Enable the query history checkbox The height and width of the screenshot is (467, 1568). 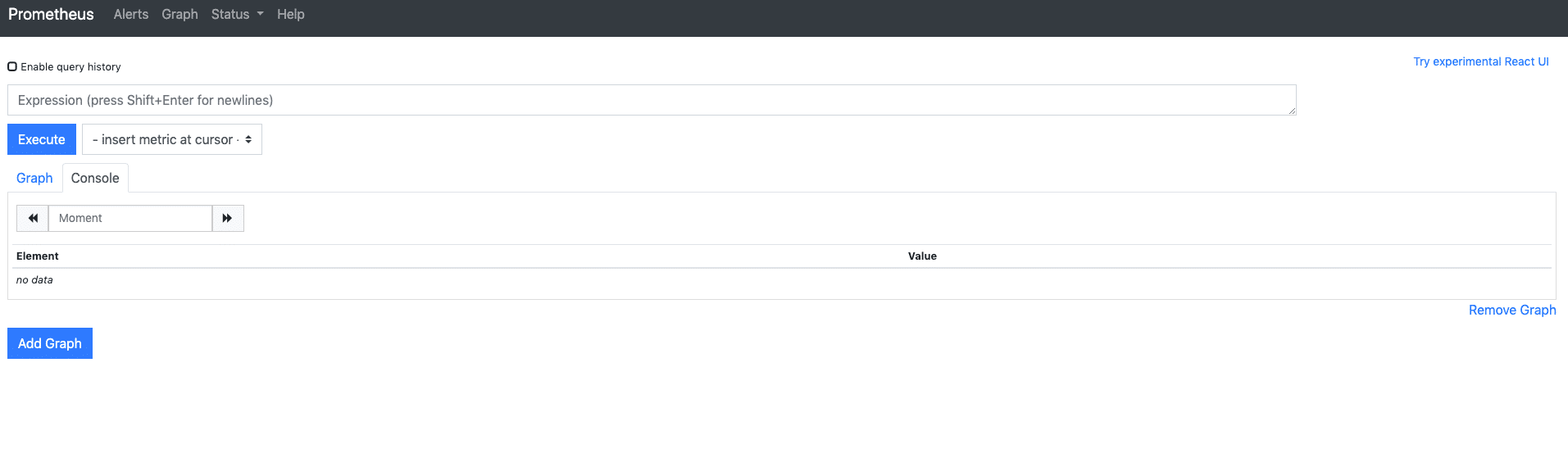[x=12, y=66]
